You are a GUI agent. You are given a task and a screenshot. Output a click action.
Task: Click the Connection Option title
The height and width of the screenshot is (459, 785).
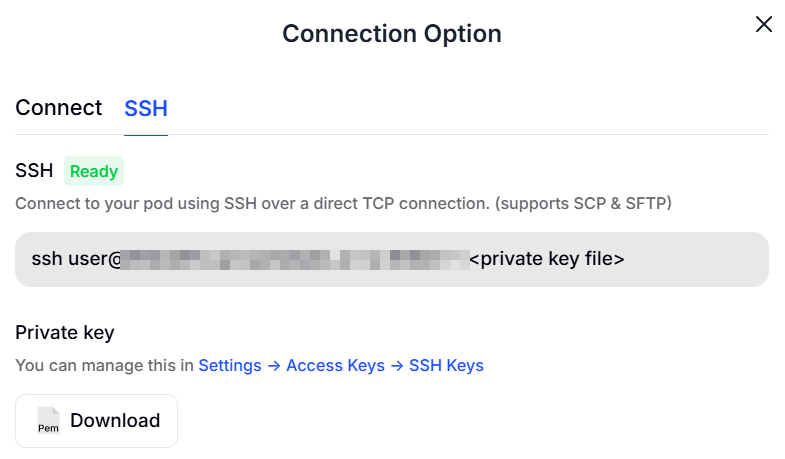pyautogui.click(x=391, y=33)
